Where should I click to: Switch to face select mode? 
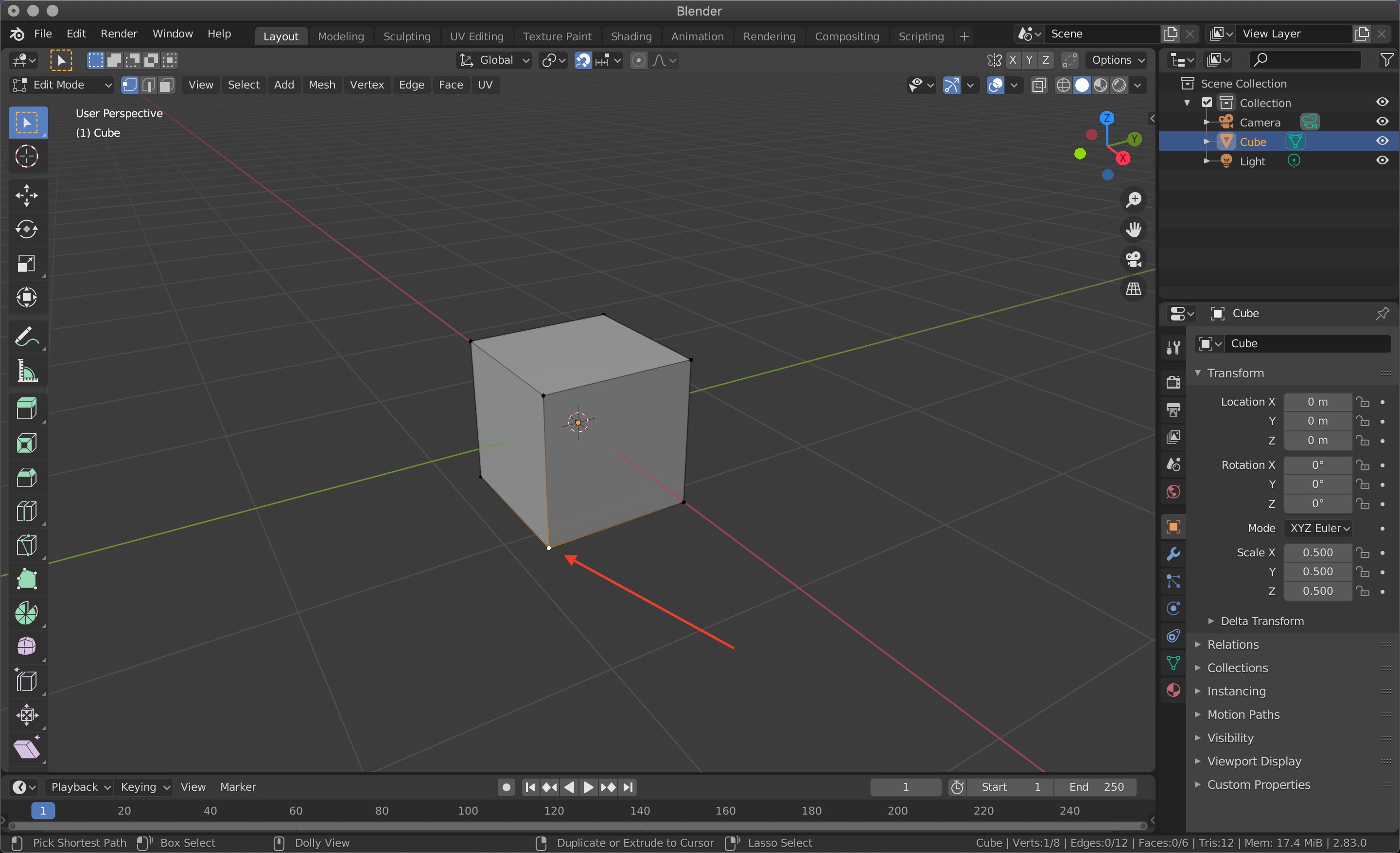[166, 85]
